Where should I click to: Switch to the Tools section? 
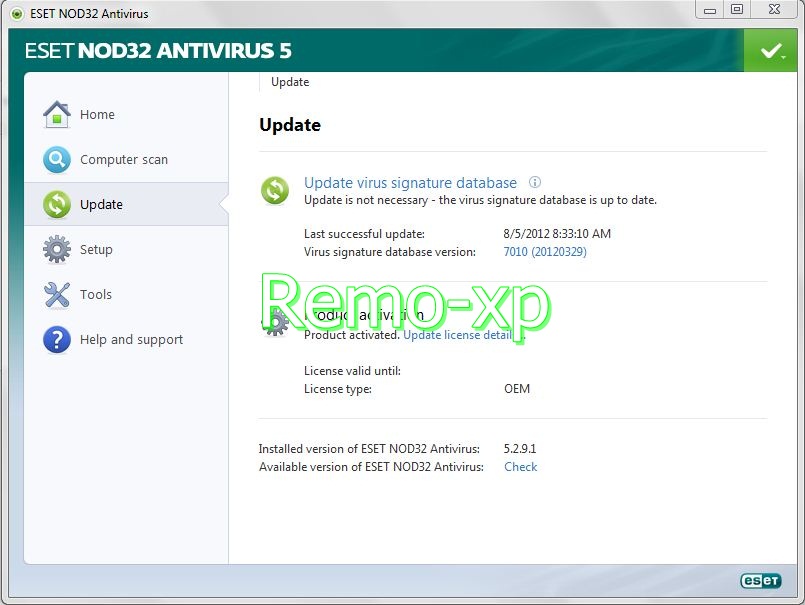(x=126, y=294)
